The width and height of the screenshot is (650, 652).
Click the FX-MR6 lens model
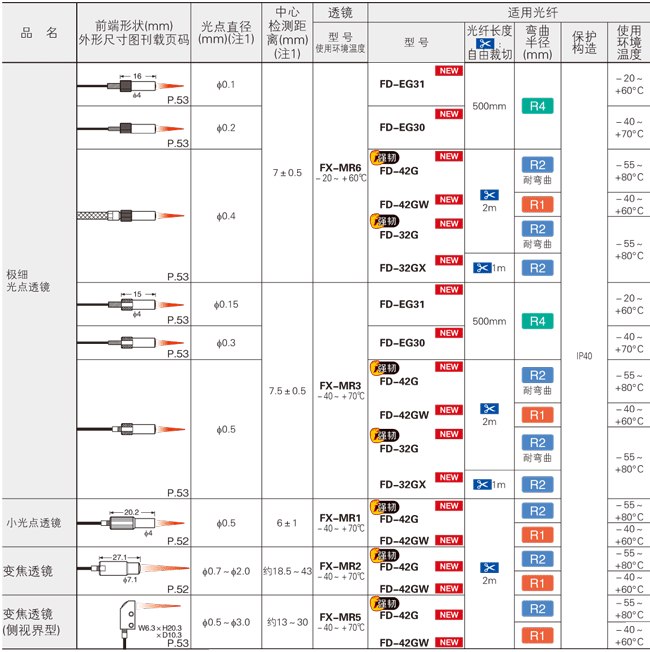[x=340, y=168]
